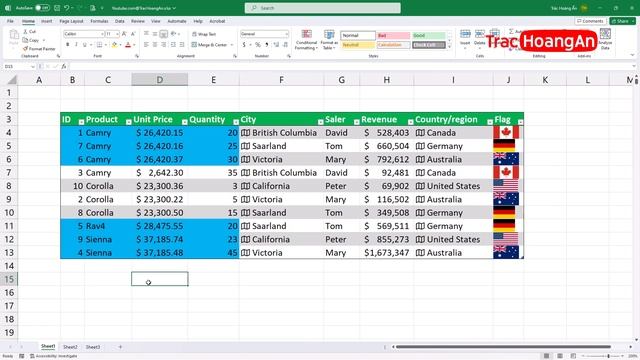Open the Sheet2 worksheet tab
The image size is (640, 360).
tap(70, 347)
